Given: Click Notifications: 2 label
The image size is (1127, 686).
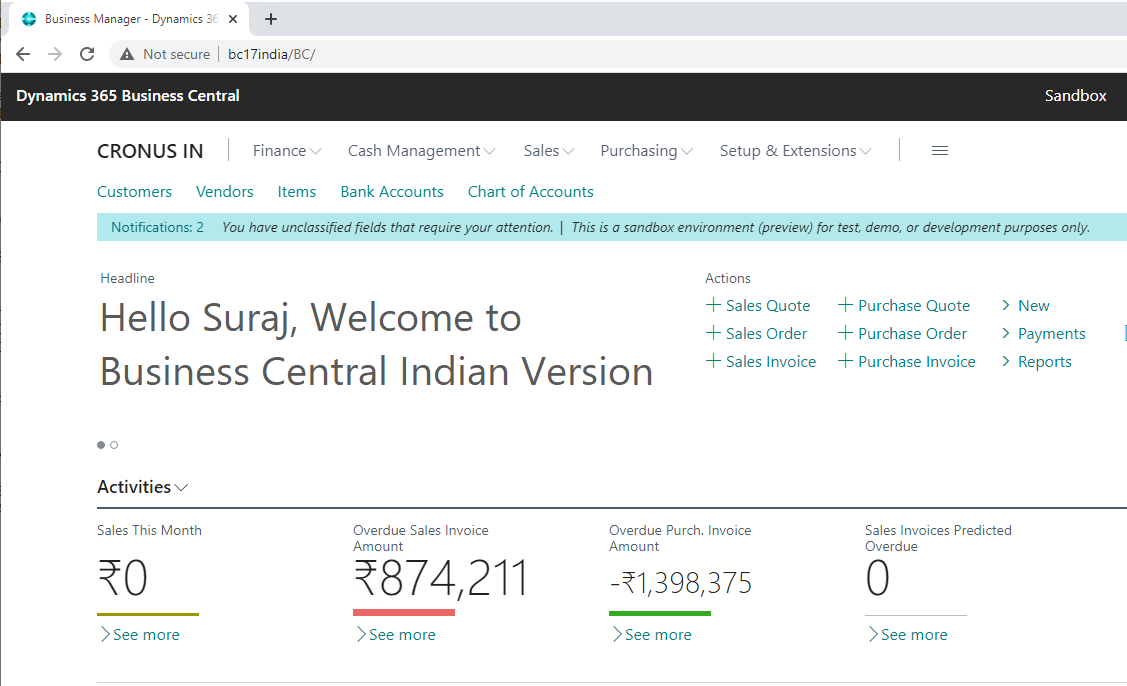Looking at the screenshot, I should (x=157, y=227).
